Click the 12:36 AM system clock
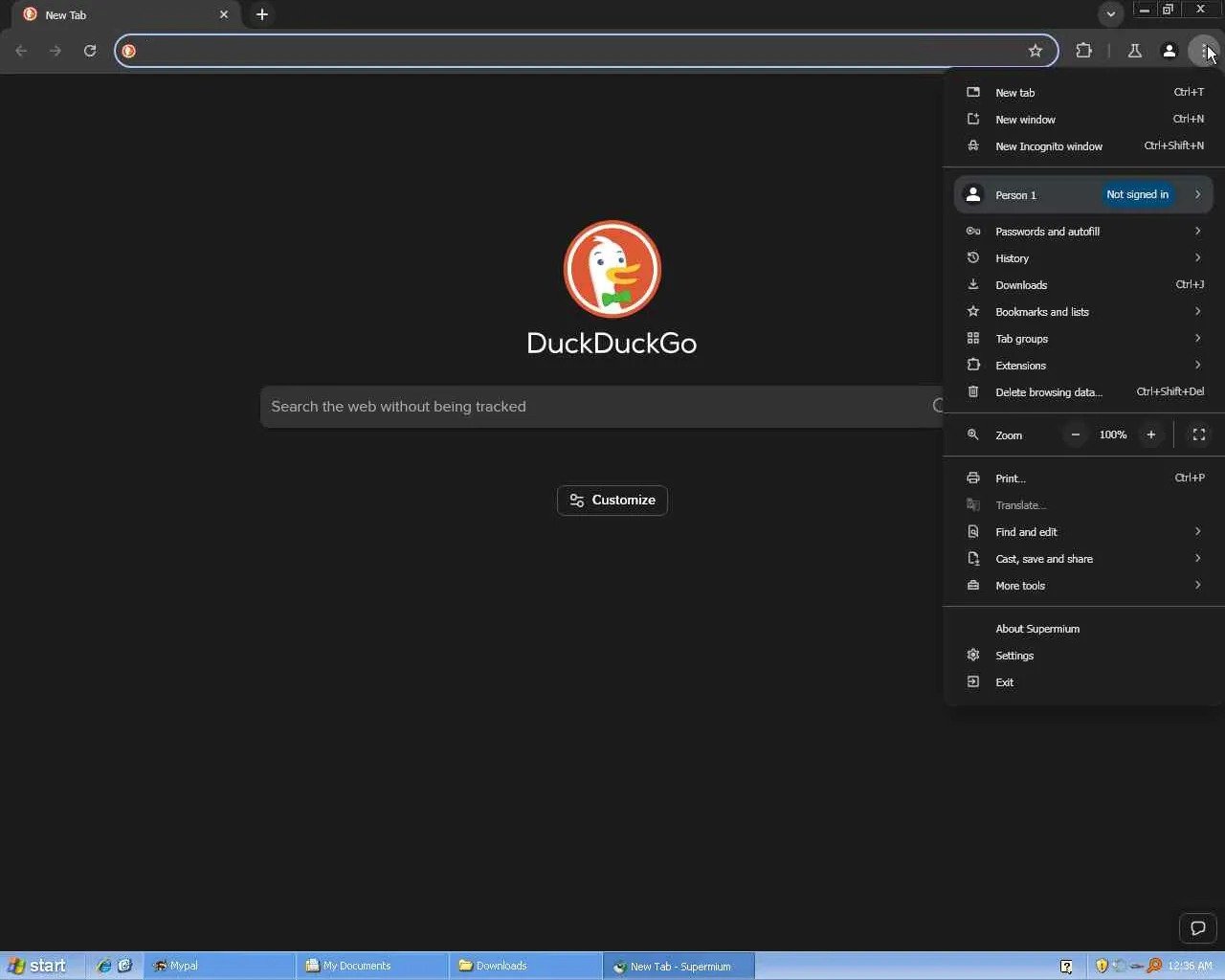The height and width of the screenshot is (980, 1225). point(1191,967)
